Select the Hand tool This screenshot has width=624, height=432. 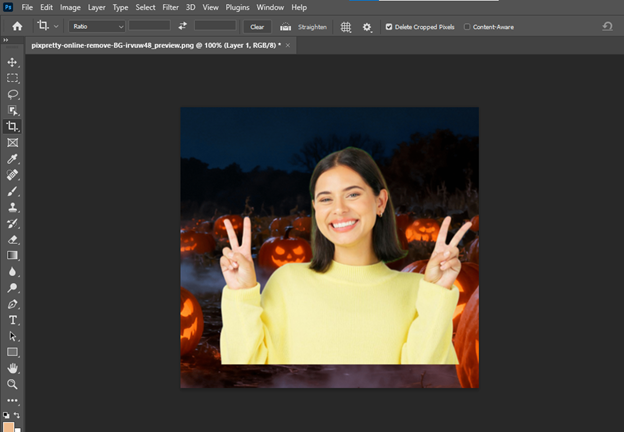[x=13, y=368]
